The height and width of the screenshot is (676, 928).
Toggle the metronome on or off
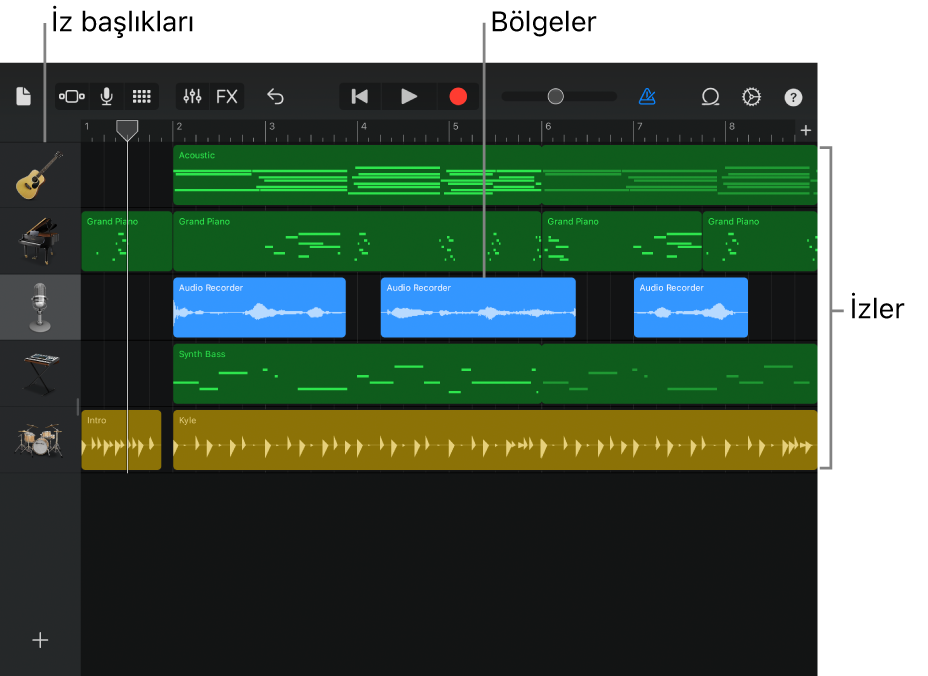click(x=648, y=96)
